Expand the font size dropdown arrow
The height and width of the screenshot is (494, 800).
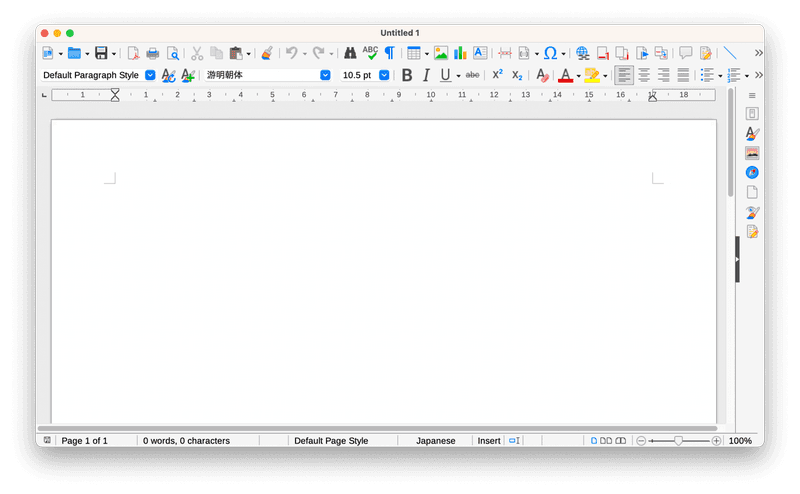pos(384,75)
